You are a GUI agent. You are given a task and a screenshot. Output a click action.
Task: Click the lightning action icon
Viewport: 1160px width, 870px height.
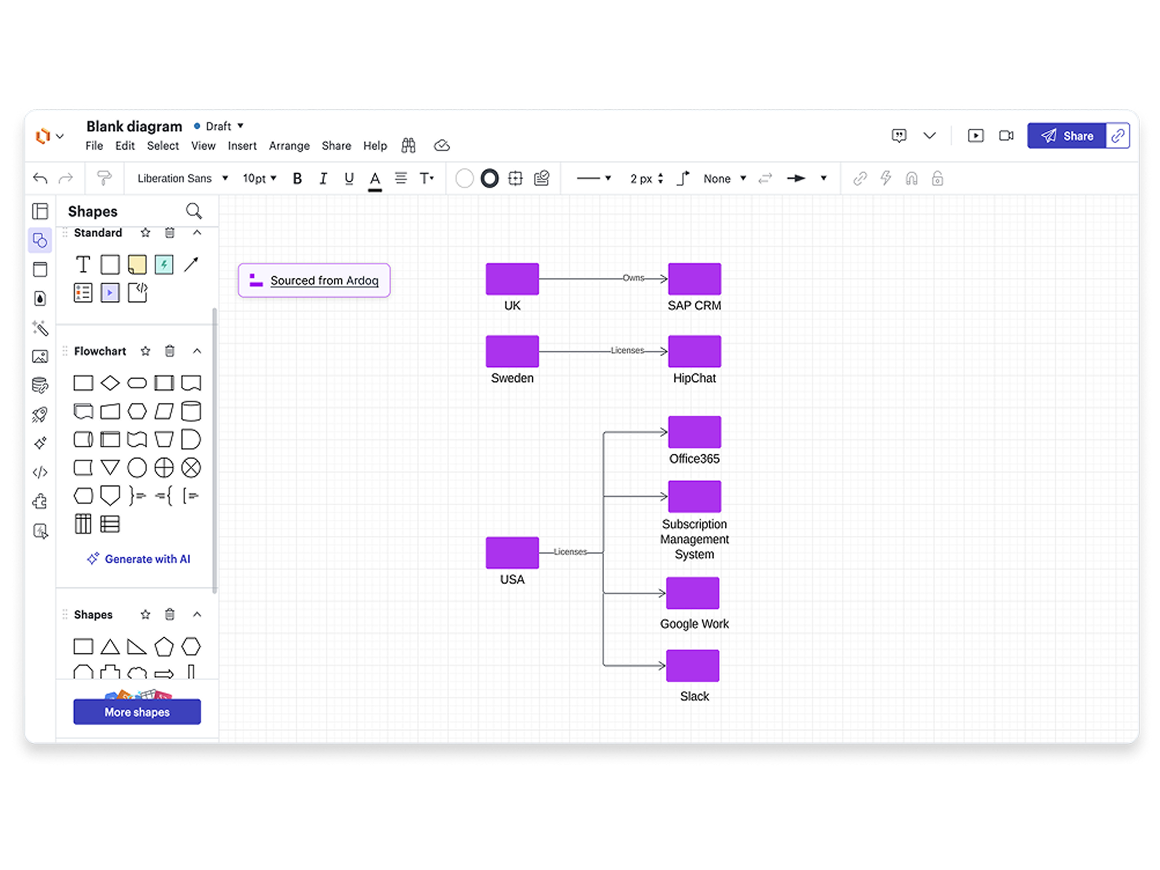click(x=886, y=178)
